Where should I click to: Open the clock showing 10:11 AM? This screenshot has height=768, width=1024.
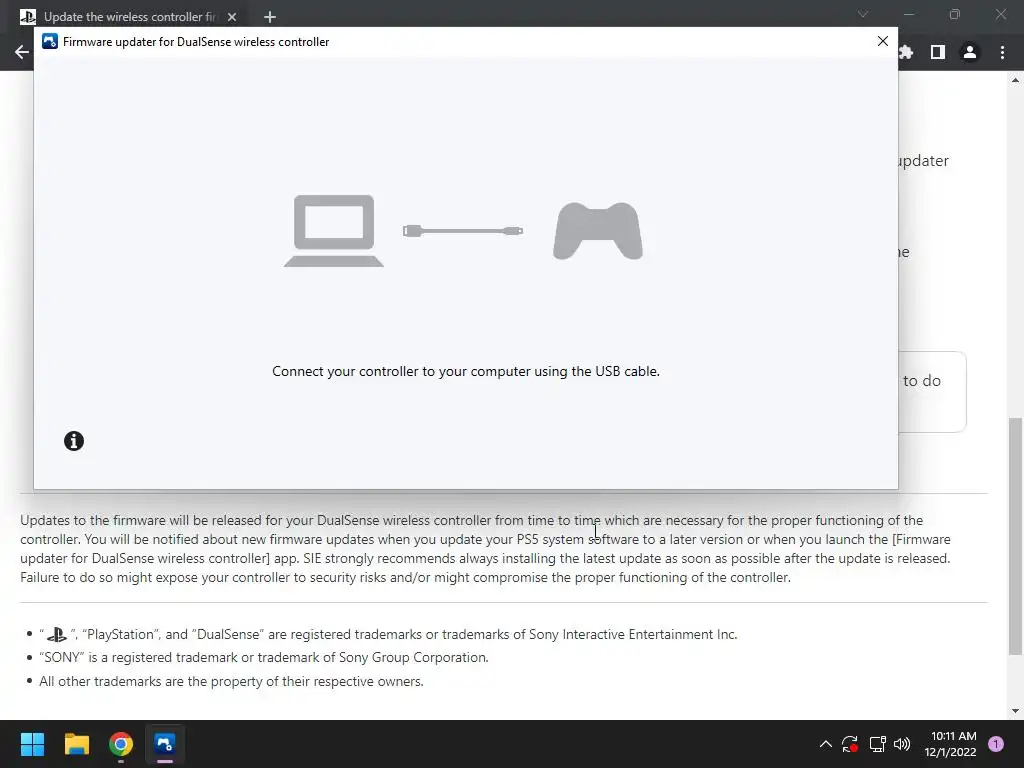(950, 744)
